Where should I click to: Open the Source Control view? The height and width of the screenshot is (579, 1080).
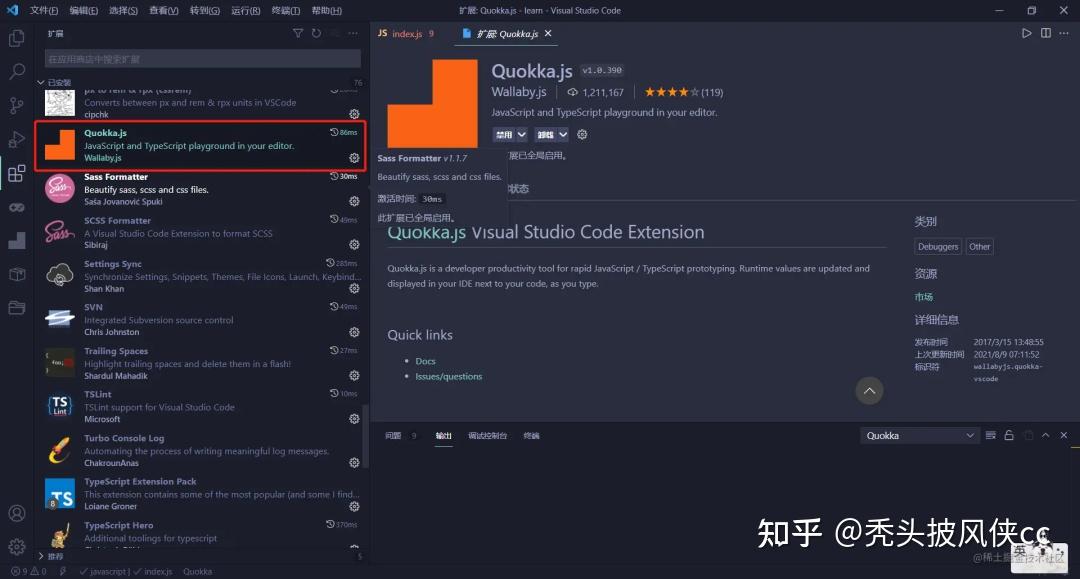17,105
